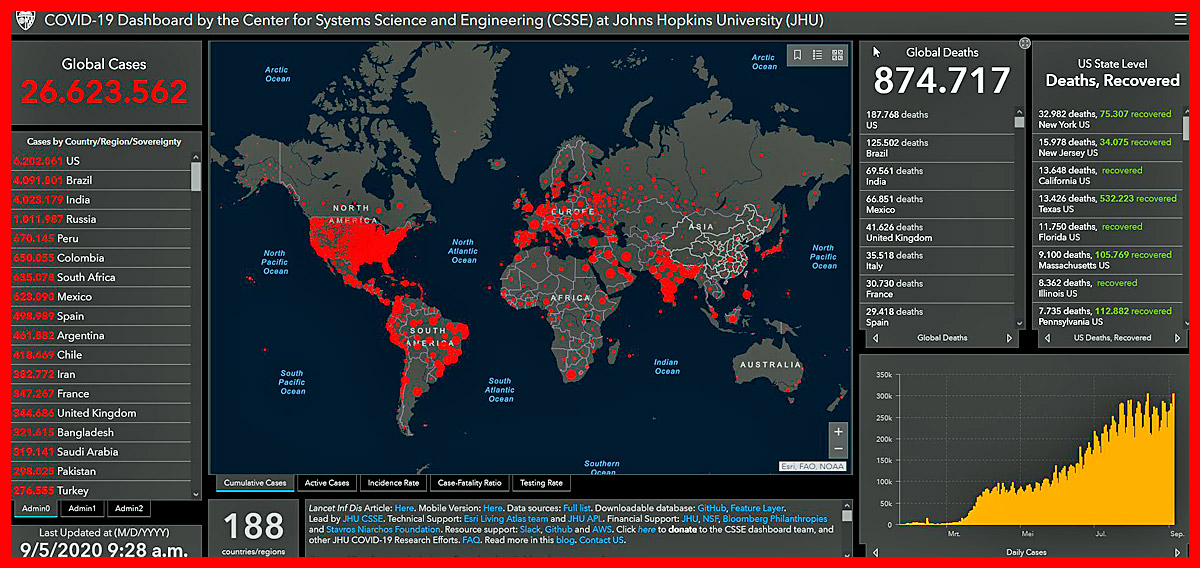Click scroll-up arrow of info text panel
This screenshot has width=1200, height=568.
click(847, 506)
